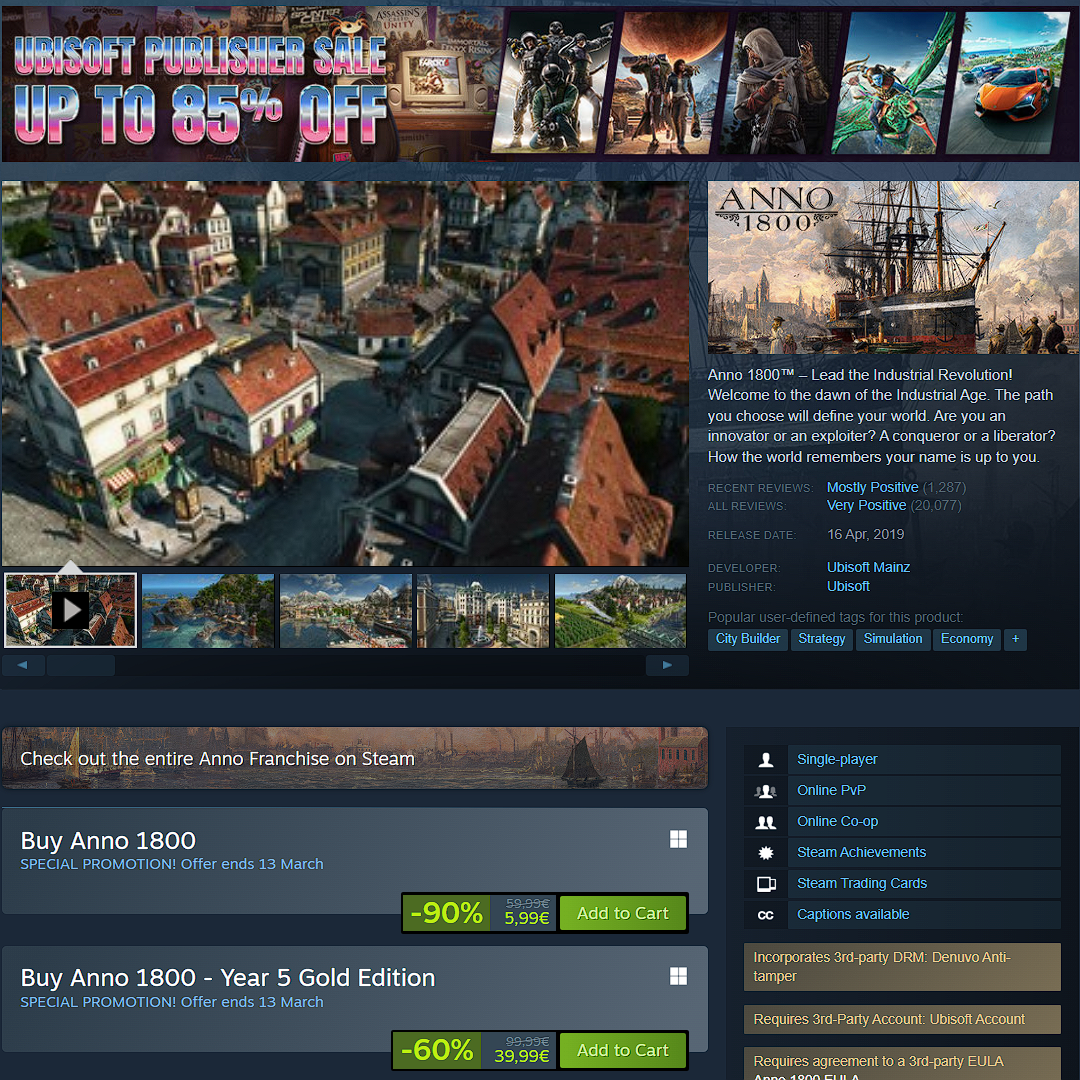Click Windows icon beside Year 5 Gold Edition
1080x1080 pixels.
tap(678, 976)
